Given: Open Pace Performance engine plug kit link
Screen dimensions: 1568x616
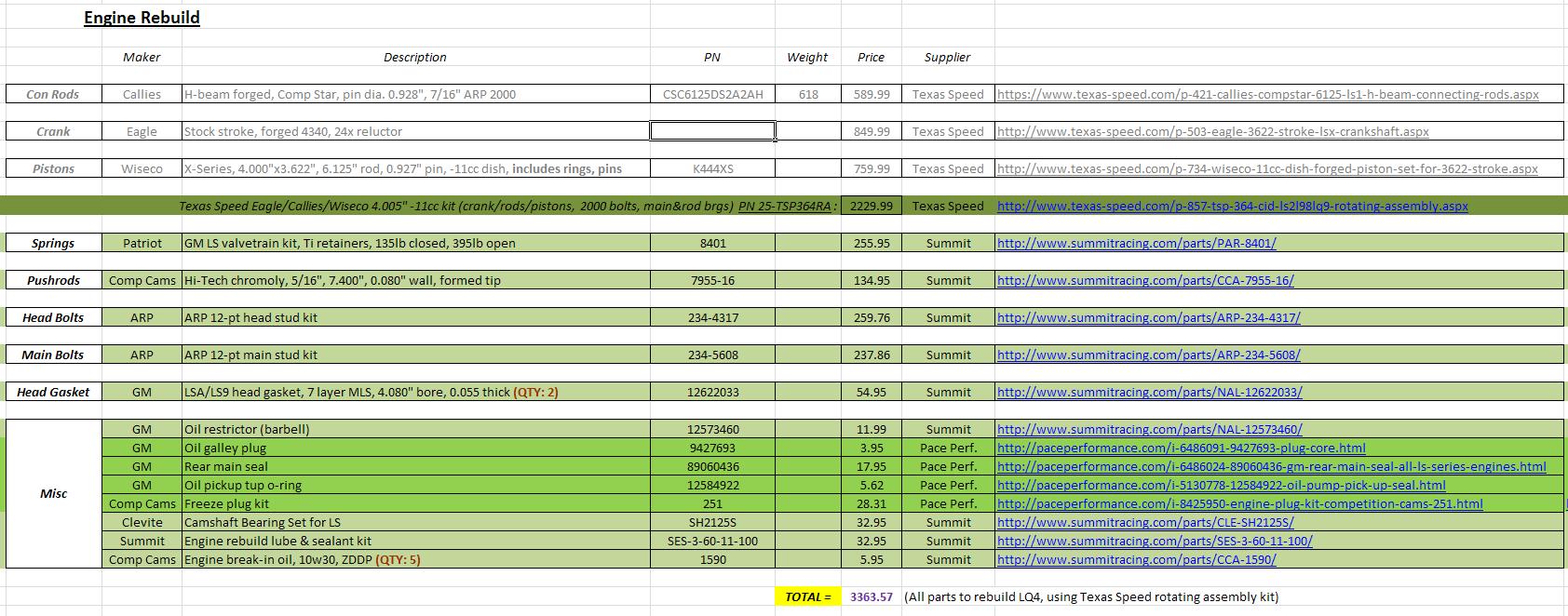Looking at the screenshot, I should pyautogui.click(x=1239, y=503).
